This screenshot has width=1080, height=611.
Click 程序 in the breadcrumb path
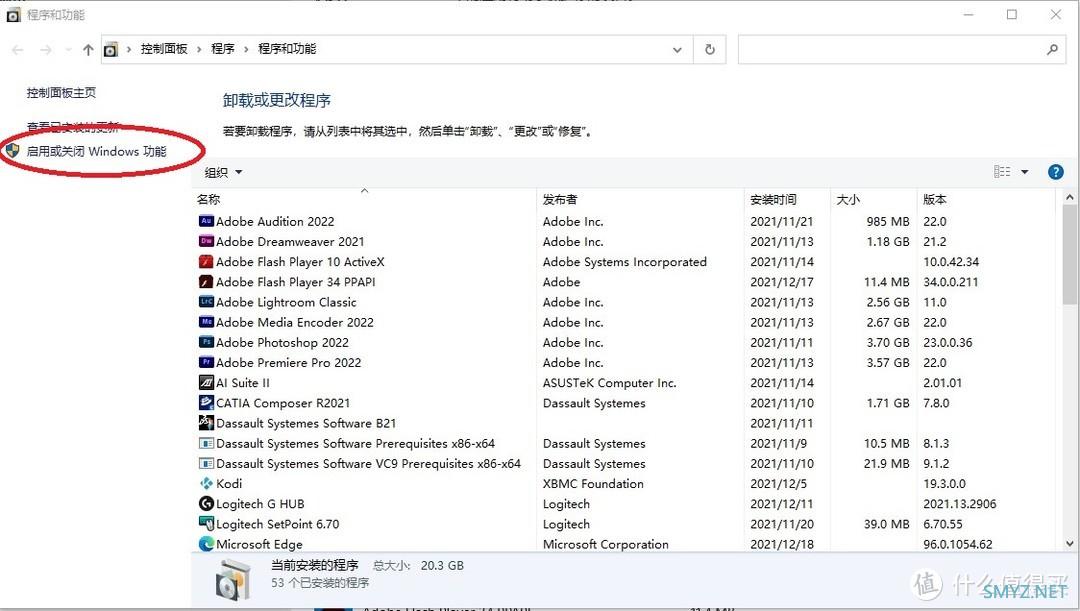pyautogui.click(x=222, y=49)
